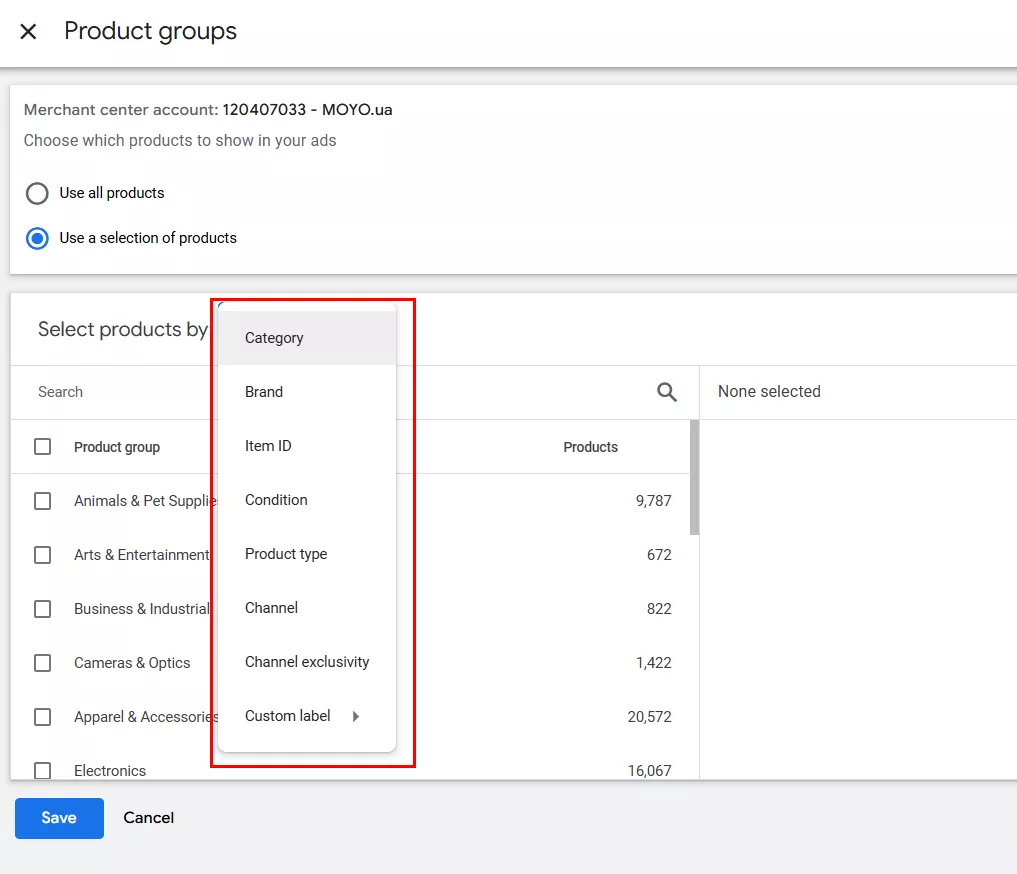Select Use a selection of products option
The width and height of the screenshot is (1017, 874).
[x=37, y=239]
